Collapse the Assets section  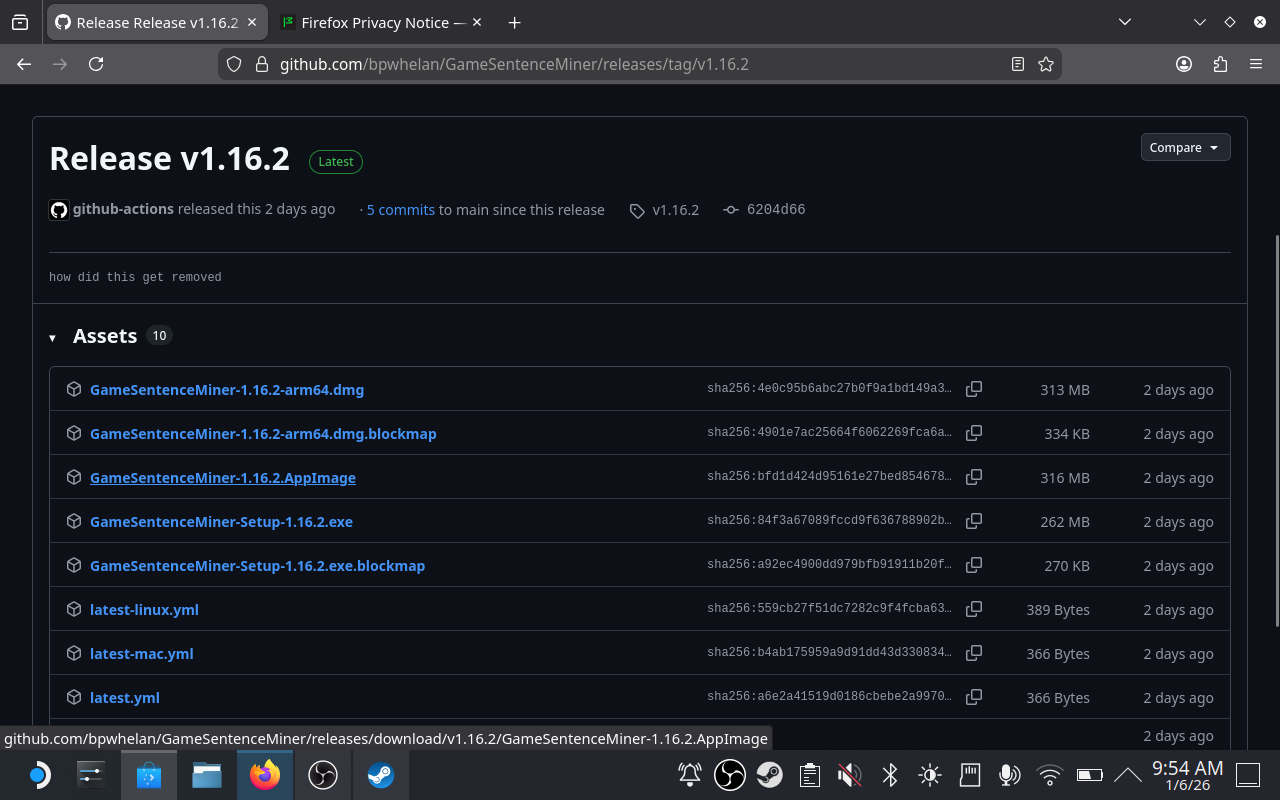pyautogui.click(x=52, y=337)
